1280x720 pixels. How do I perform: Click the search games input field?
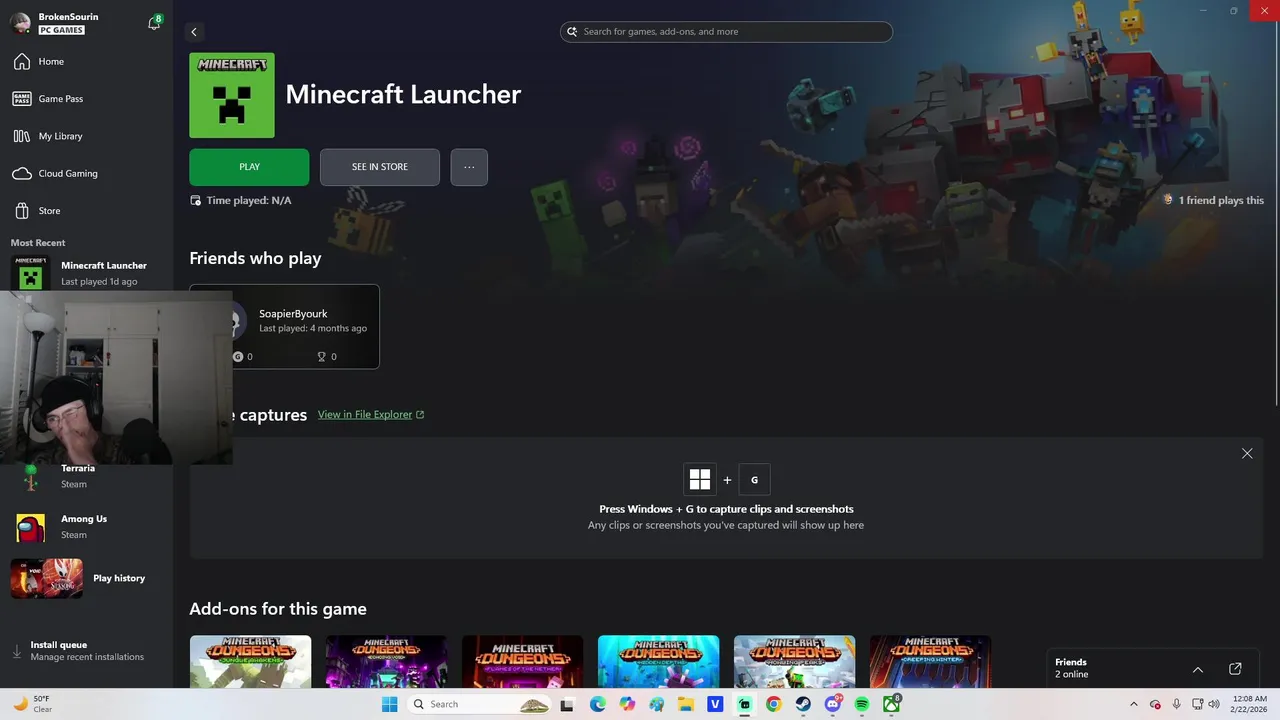[x=726, y=32]
